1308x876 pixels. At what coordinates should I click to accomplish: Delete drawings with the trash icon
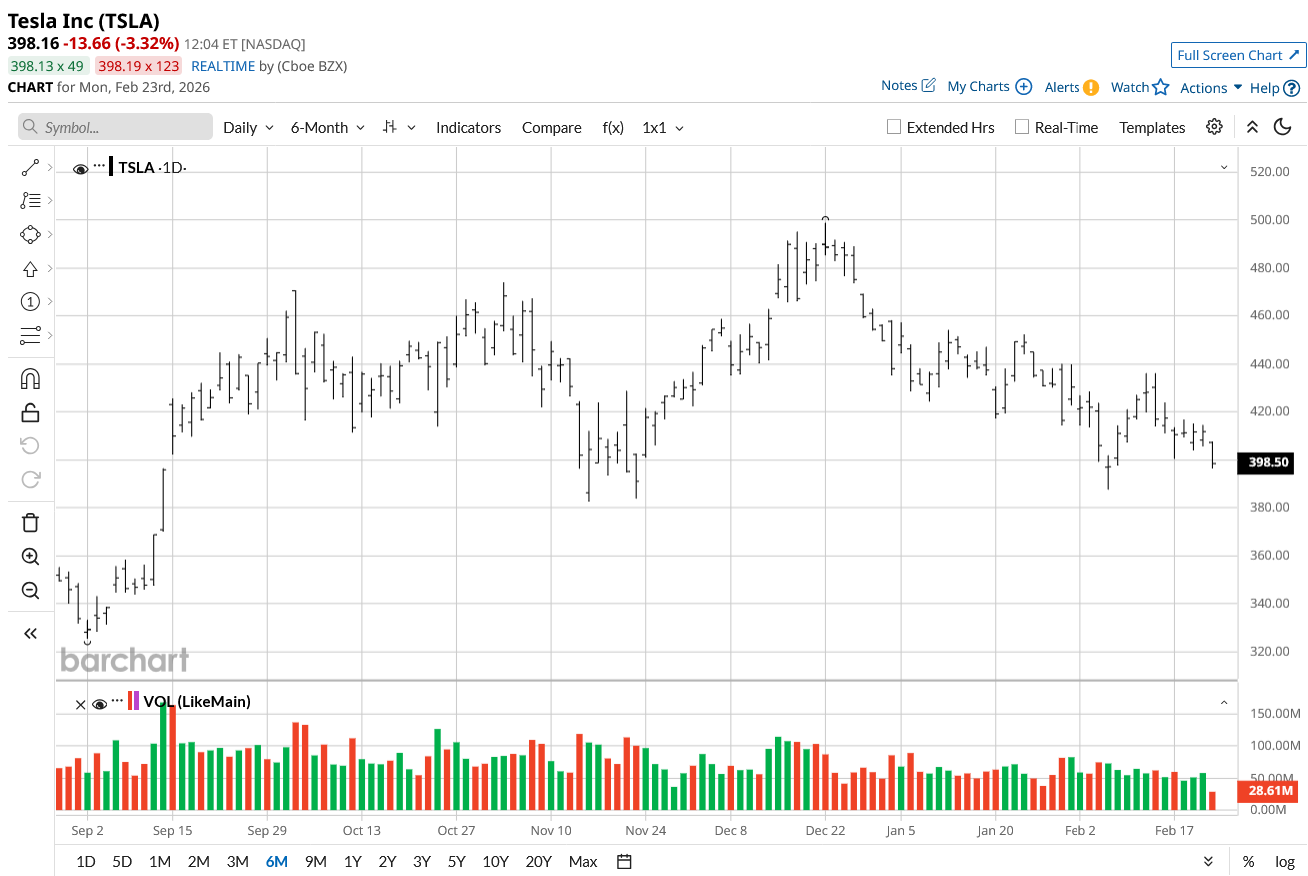tap(30, 522)
